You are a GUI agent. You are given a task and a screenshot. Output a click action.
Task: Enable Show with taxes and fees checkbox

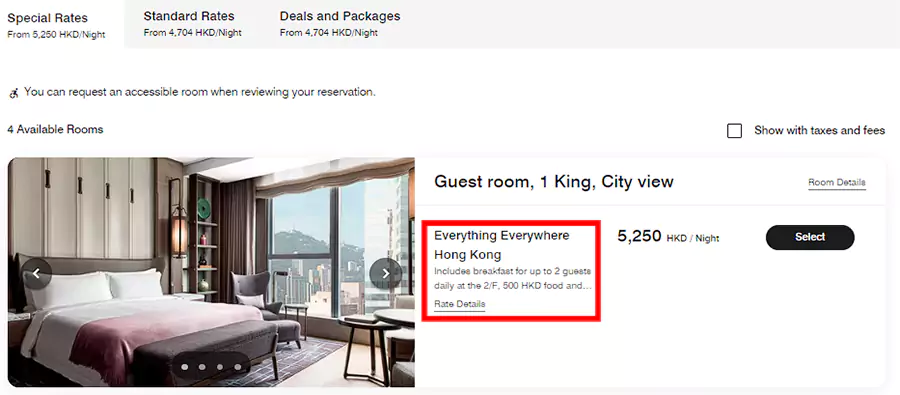click(x=734, y=130)
